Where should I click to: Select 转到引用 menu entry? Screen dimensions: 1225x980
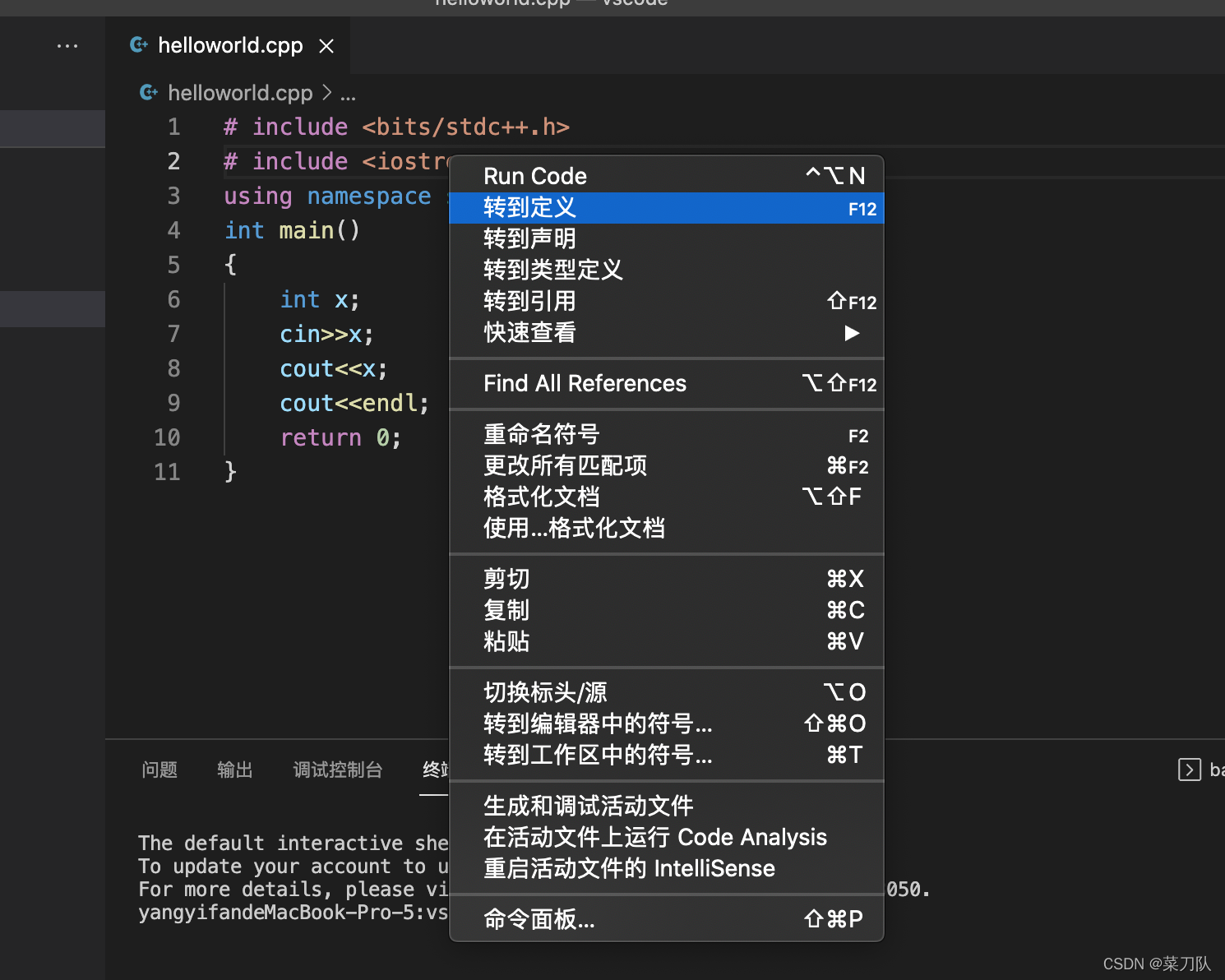[667, 302]
